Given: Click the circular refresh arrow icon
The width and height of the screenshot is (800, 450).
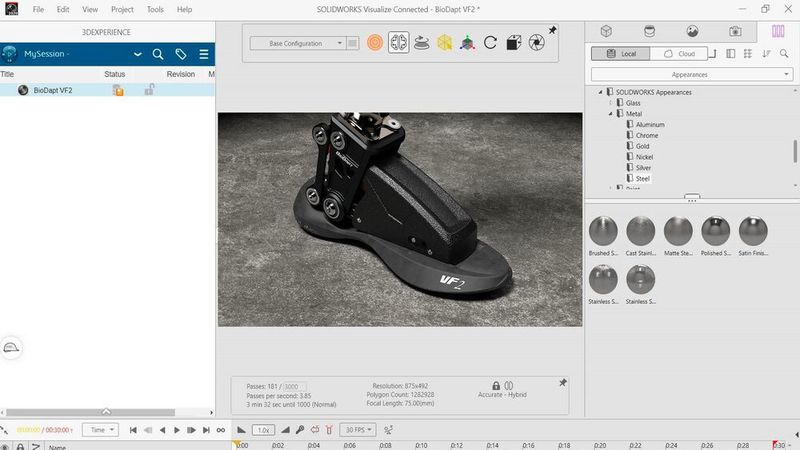Looking at the screenshot, I should tap(490, 42).
